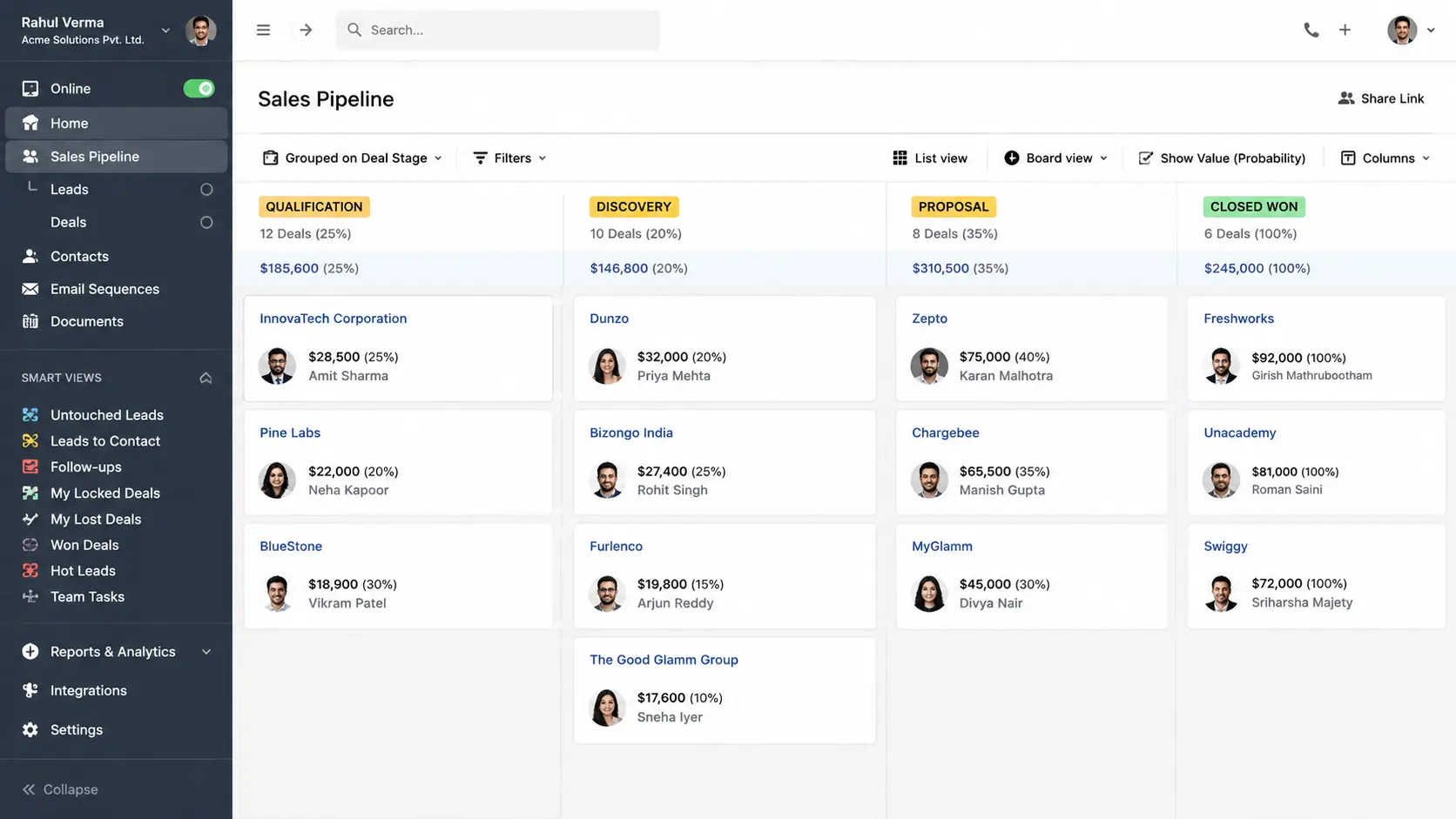
Task: Open the Dunzo deal
Action: click(x=609, y=319)
